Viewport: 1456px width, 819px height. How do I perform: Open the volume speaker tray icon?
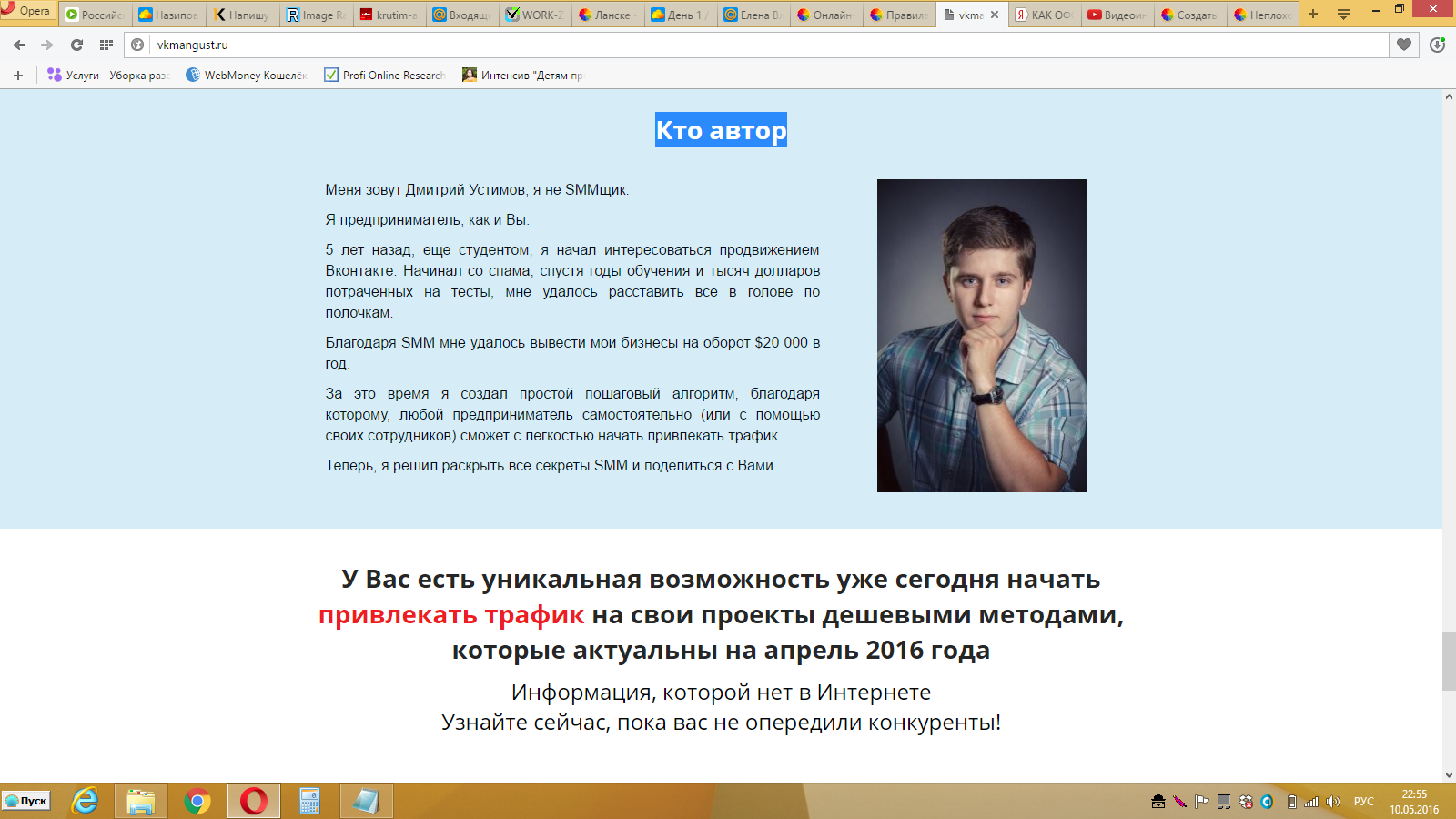(x=1333, y=802)
